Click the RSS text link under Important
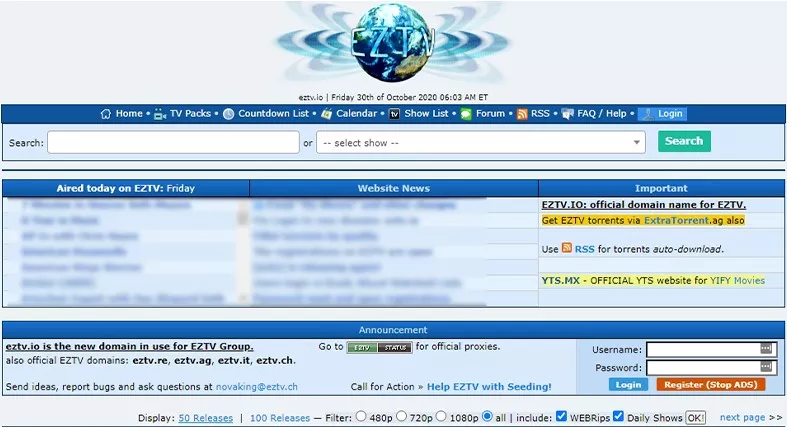 click(x=584, y=249)
